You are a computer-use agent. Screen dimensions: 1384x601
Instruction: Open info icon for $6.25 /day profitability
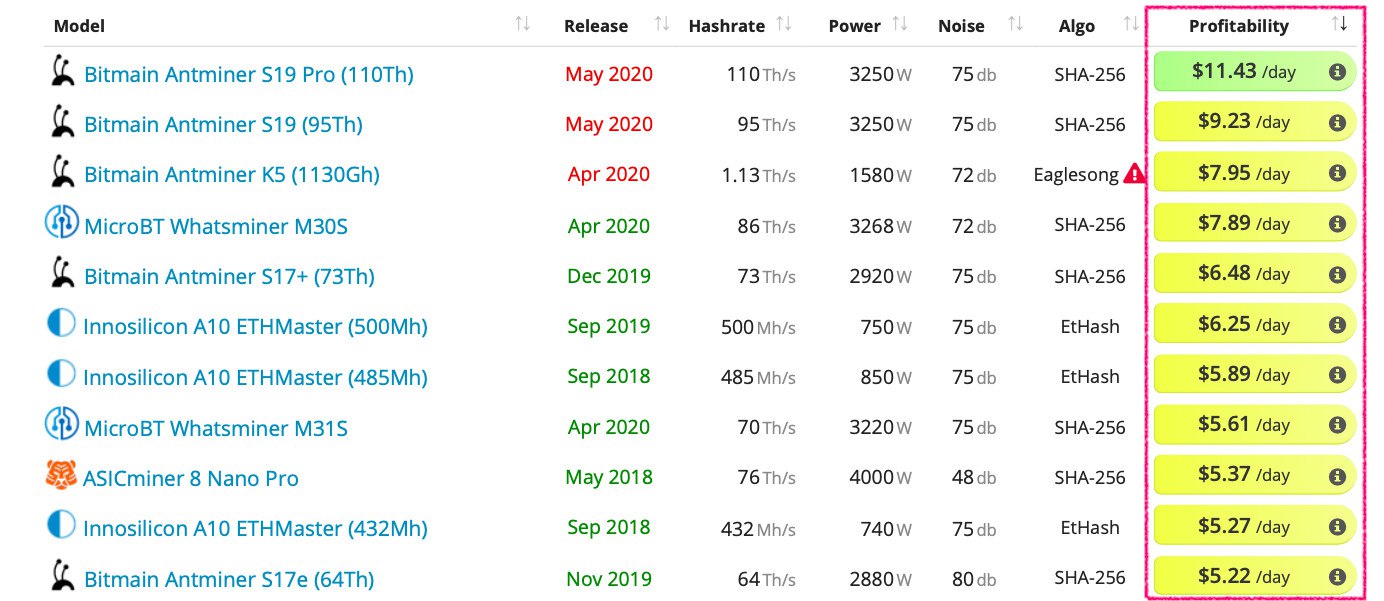pos(1336,324)
